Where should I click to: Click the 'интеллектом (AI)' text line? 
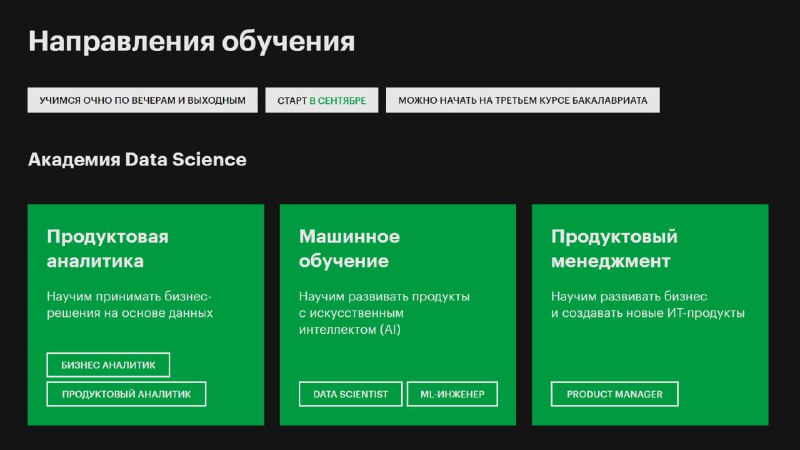349,329
